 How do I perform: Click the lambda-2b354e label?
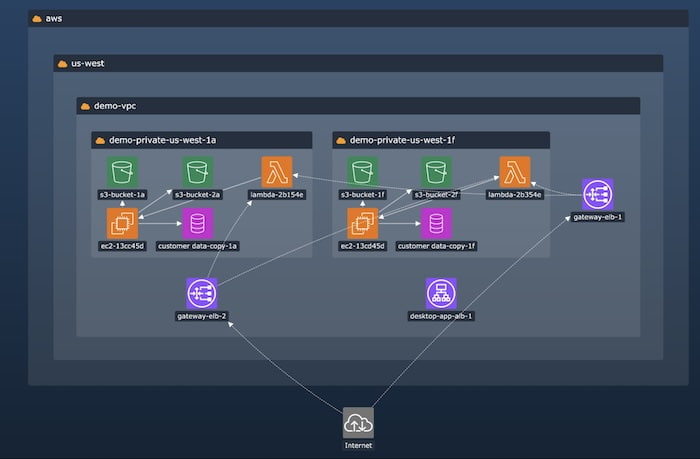pyautogui.click(x=515, y=195)
